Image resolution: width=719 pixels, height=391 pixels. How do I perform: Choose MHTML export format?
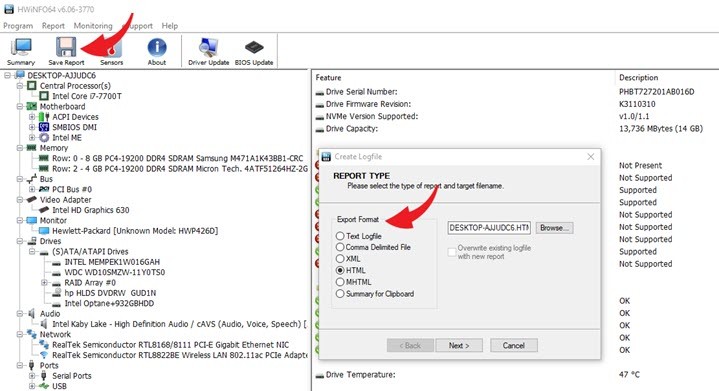tap(340, 282)
